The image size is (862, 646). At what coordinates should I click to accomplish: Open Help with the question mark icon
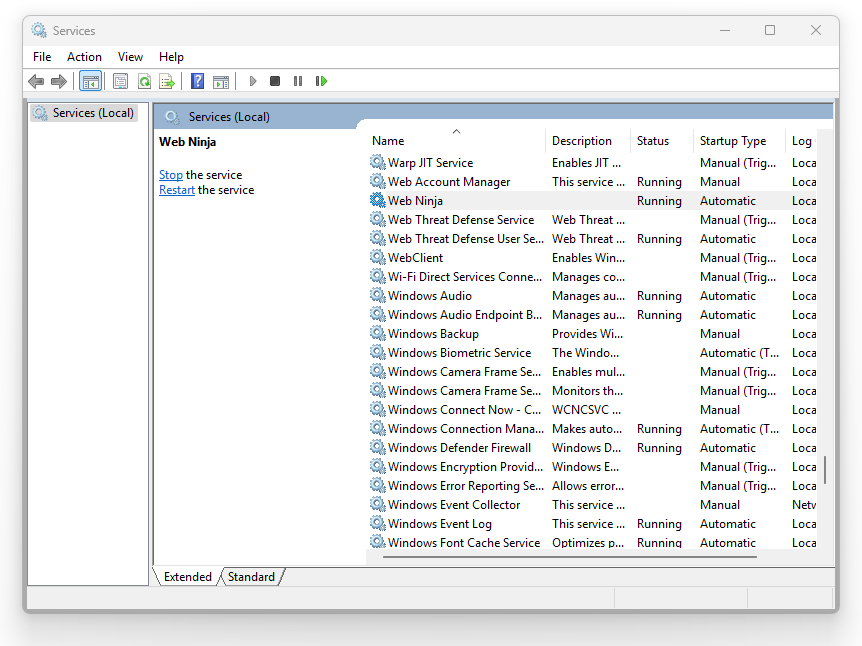click(x=197, y=81)
